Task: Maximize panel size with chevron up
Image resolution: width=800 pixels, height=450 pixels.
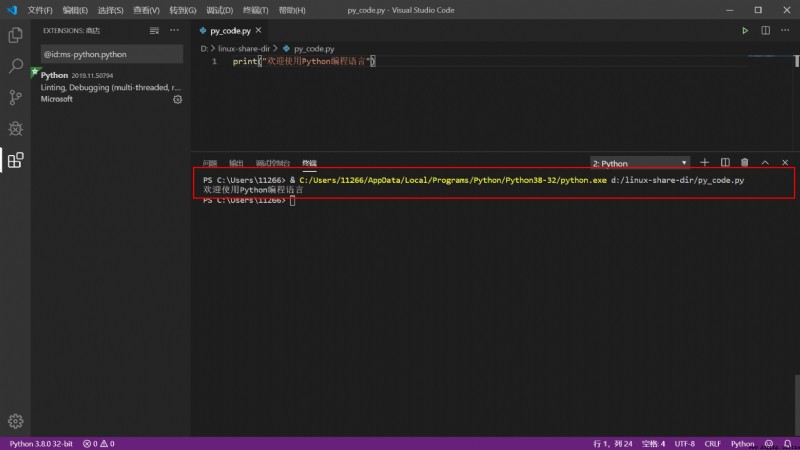Action: [x=765, y=163]
